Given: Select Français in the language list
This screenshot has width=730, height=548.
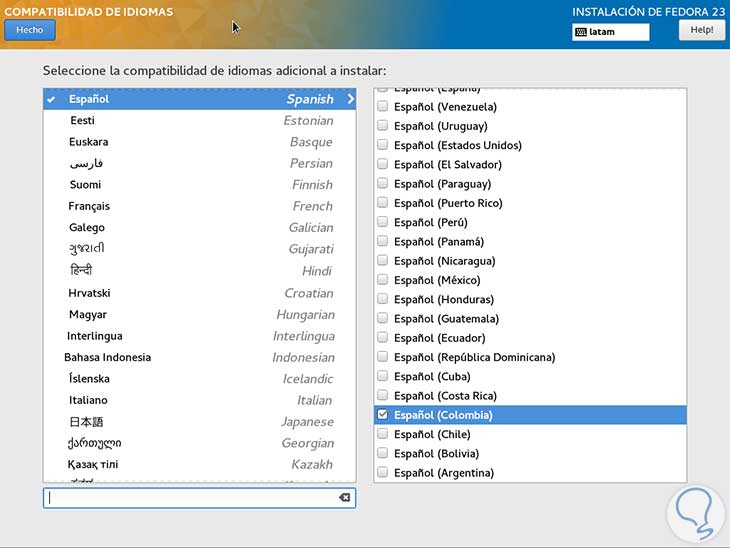Looking at the screenshot, I should (x=89, y=206).
